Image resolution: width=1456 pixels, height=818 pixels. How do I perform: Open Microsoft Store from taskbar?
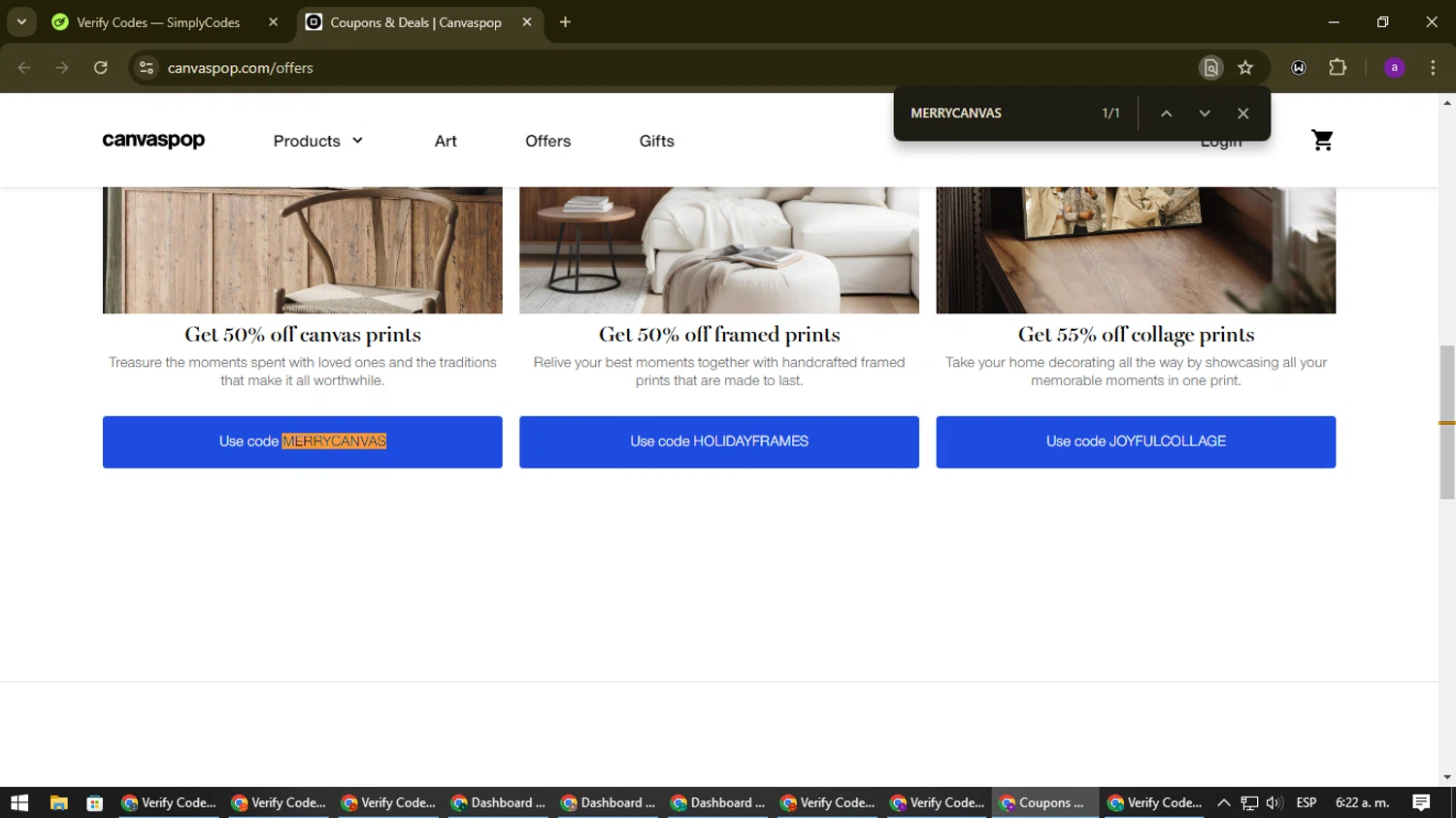coord(94,802)
